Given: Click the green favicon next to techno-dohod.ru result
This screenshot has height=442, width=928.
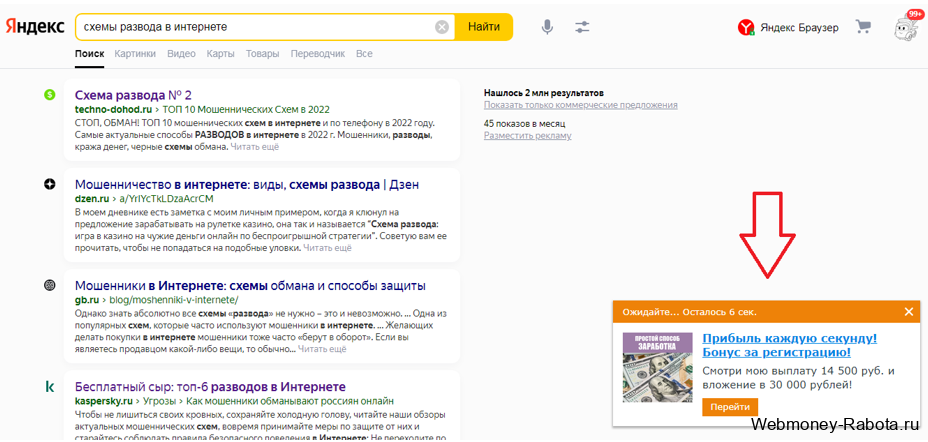Looking at the screenshot, I should tap(50, 95).
